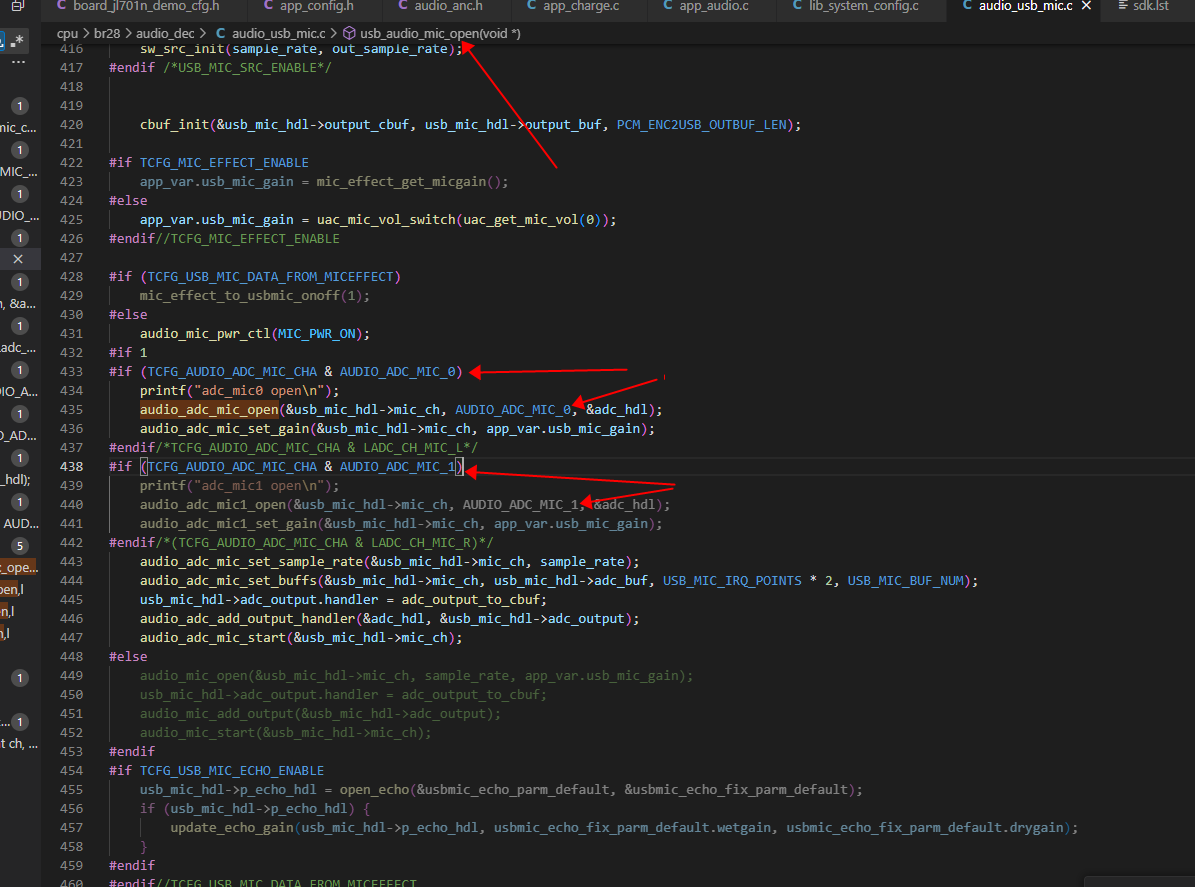
Task: Open the lib_system_config.c tab
Action: click(856, 6)
